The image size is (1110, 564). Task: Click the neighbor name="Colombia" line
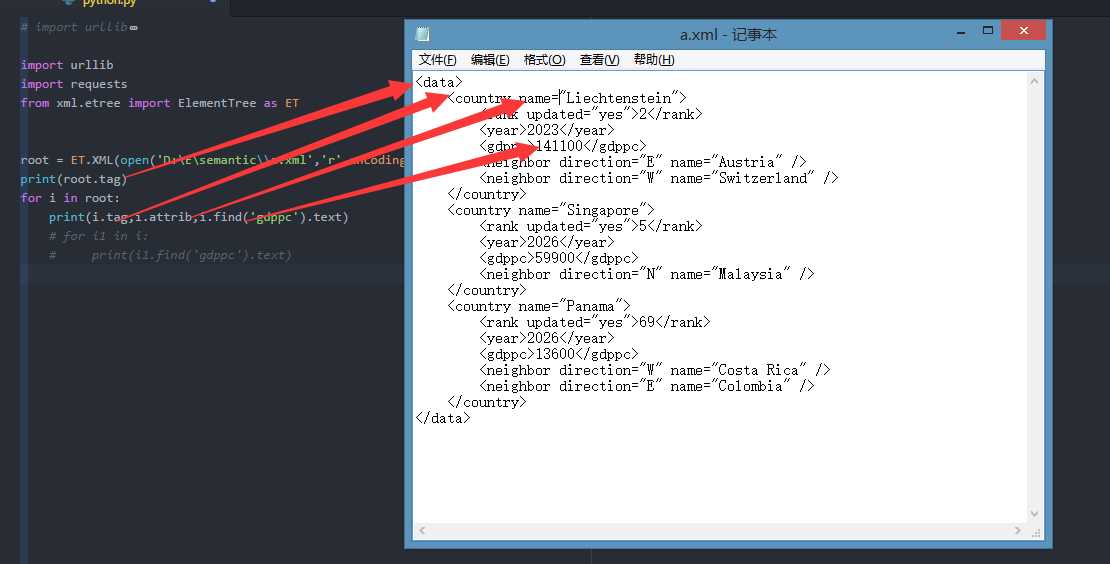646,386
